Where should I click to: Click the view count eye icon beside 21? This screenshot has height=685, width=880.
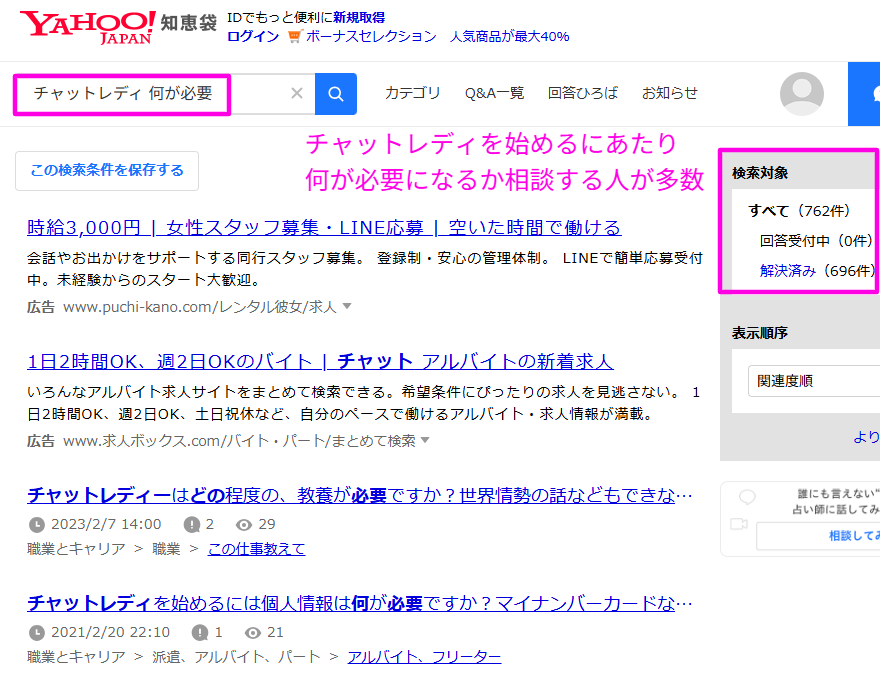(253, 633)
